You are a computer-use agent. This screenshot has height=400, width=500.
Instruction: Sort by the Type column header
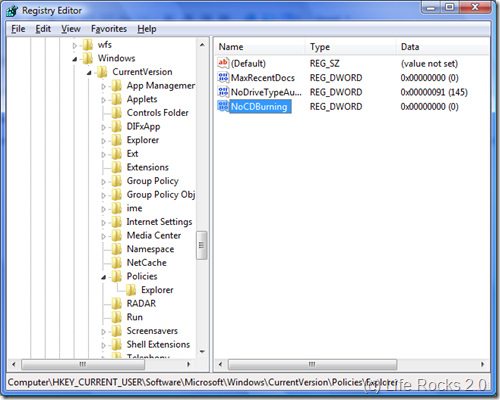click(x=351, y=47)
